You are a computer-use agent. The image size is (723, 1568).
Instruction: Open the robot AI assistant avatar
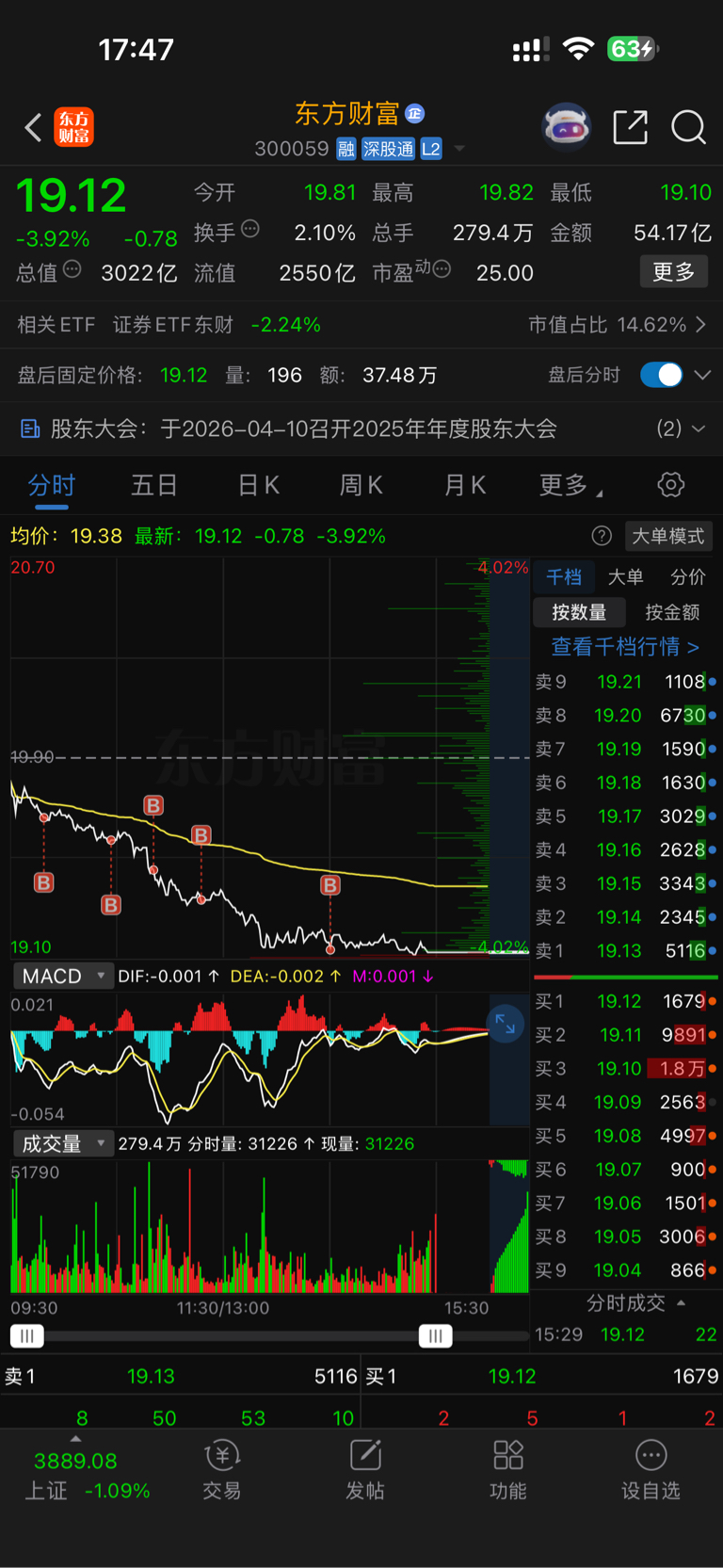coord(567,126)
